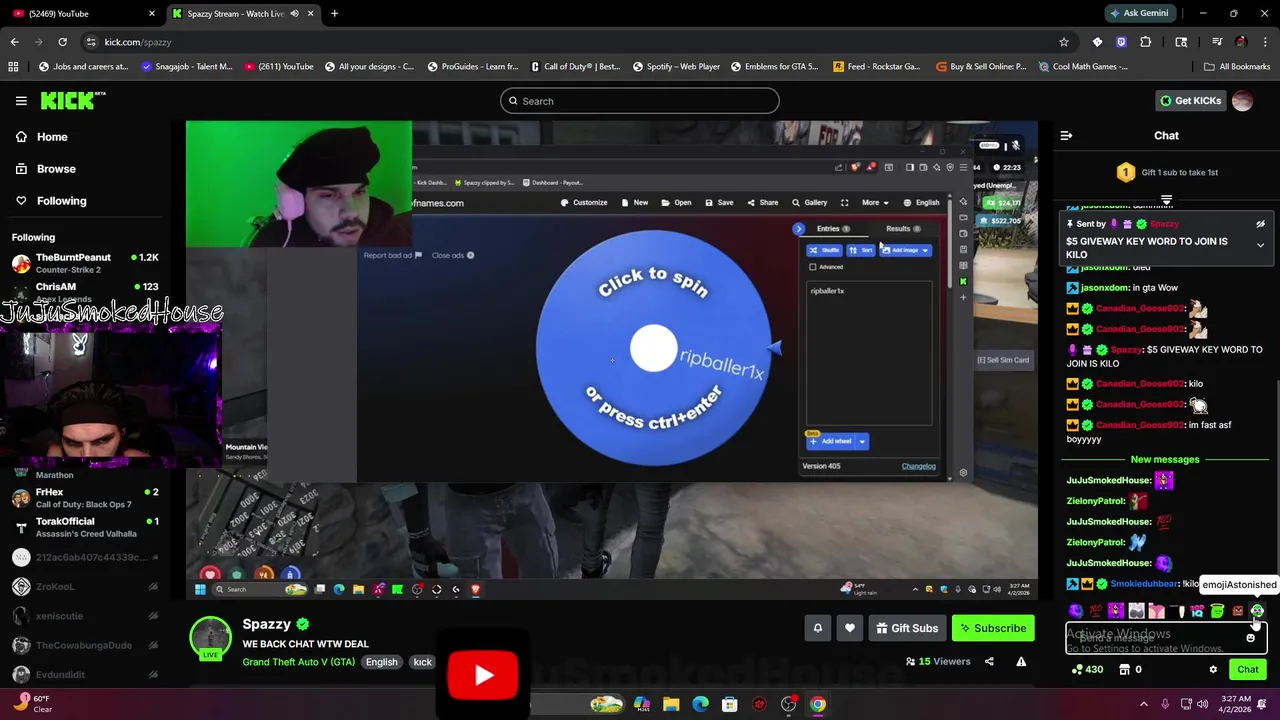Image resolution: width=1280 pixels, height=720 pixels.
Task: Open the Kick hamburger menu
Action: 21,101
